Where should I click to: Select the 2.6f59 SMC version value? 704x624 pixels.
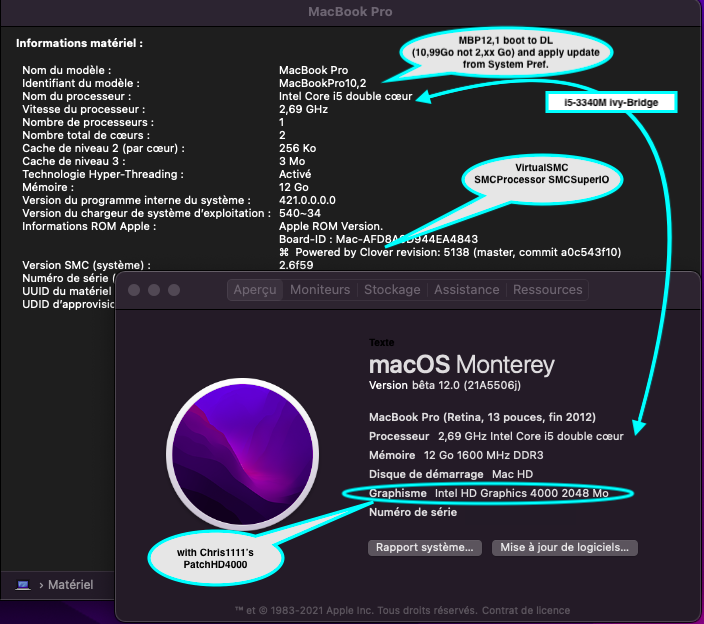[296, 265]
